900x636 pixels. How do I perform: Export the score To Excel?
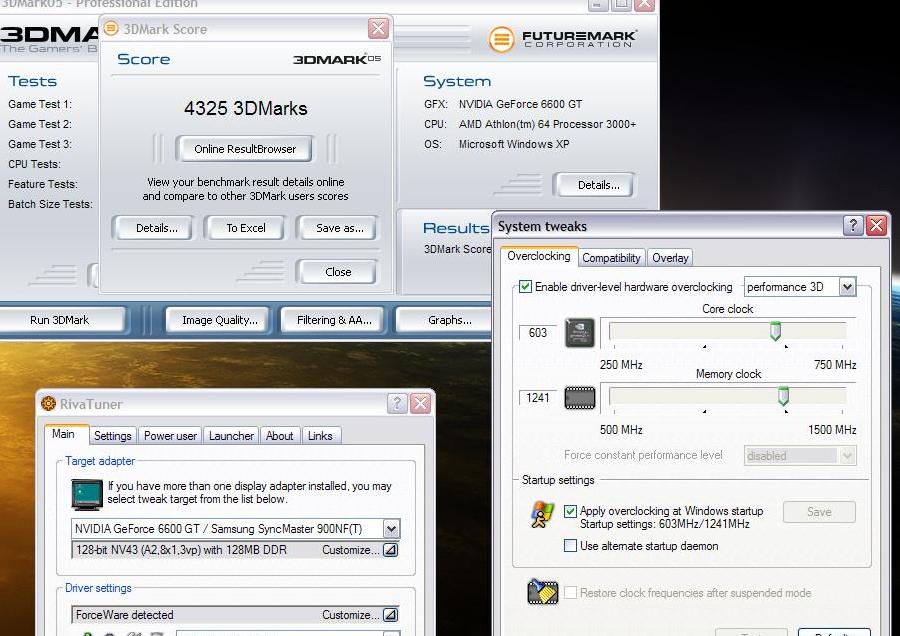(246, 228)
